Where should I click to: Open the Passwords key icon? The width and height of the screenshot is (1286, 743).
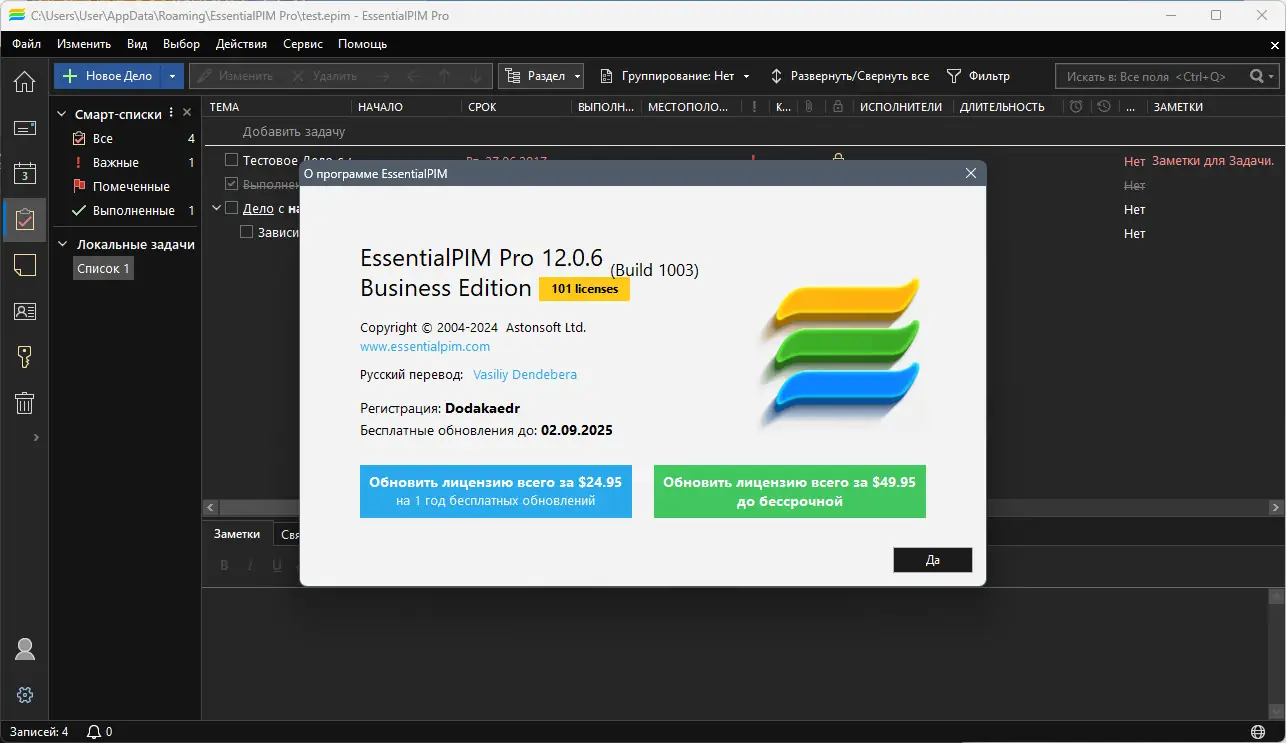coord(24,357)
